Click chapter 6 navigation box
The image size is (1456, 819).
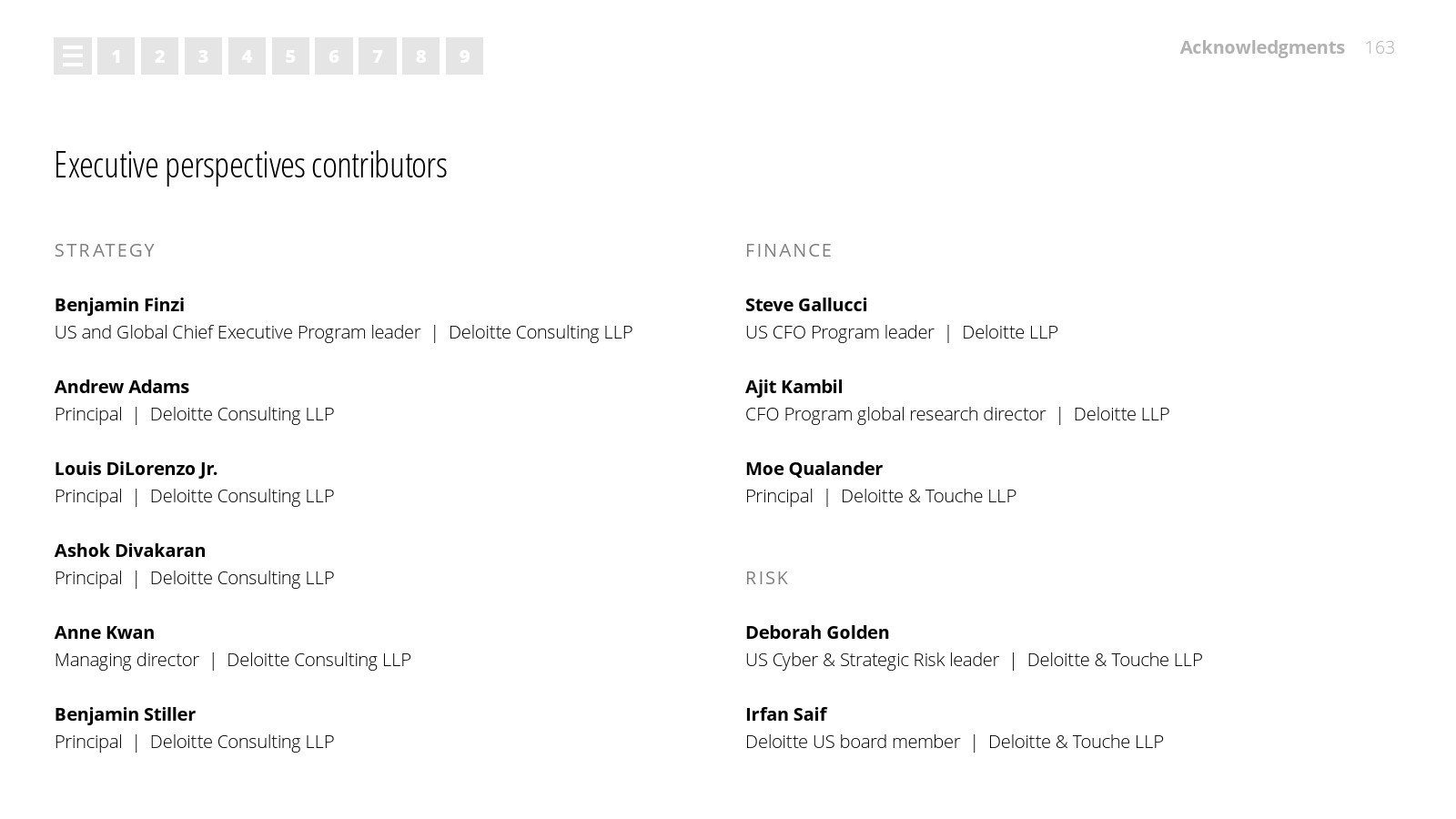coord(334,56)
